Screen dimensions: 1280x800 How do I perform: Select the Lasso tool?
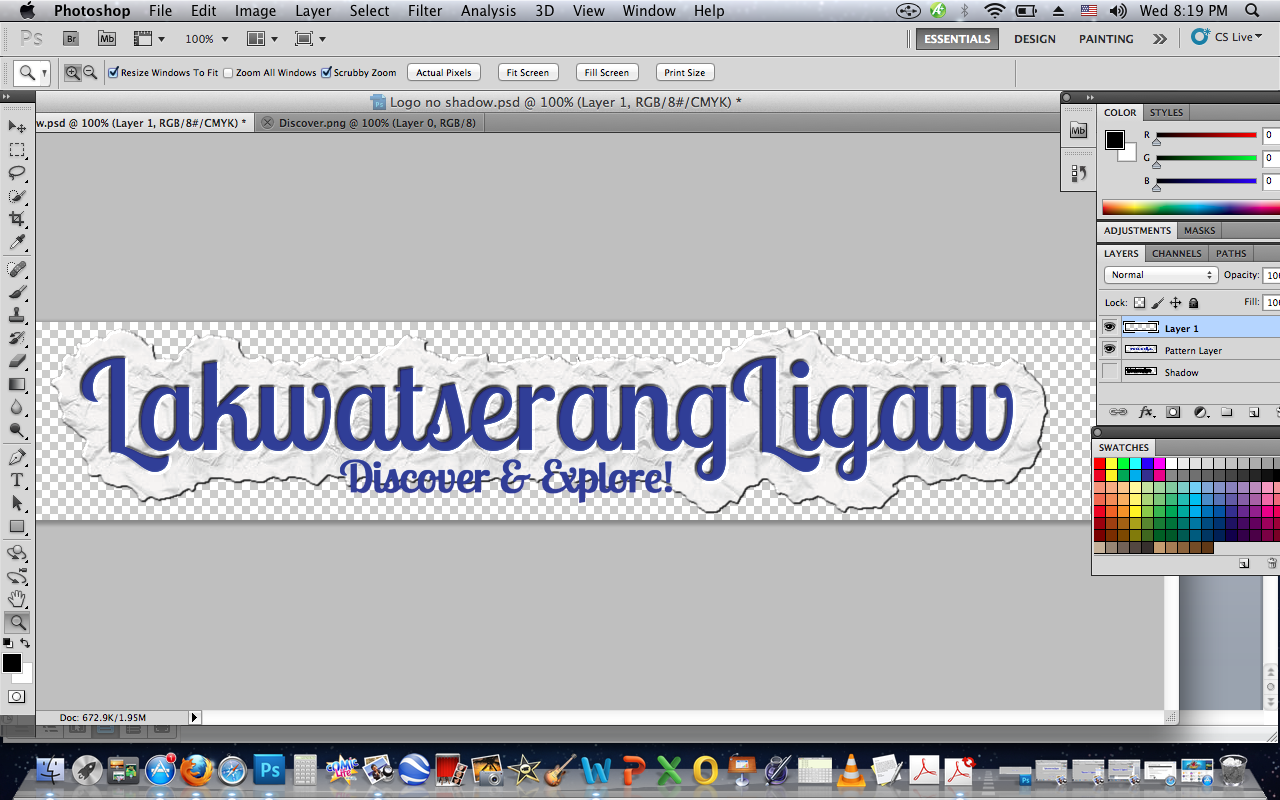(x=16, y=173)
